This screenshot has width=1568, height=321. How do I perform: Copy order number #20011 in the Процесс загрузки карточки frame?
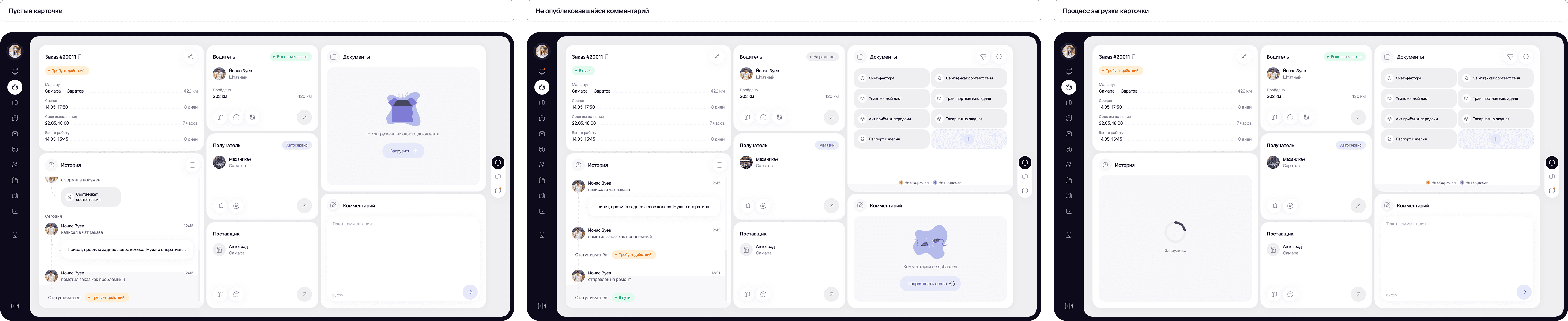pyautogui.click(x=1133, y=56)
